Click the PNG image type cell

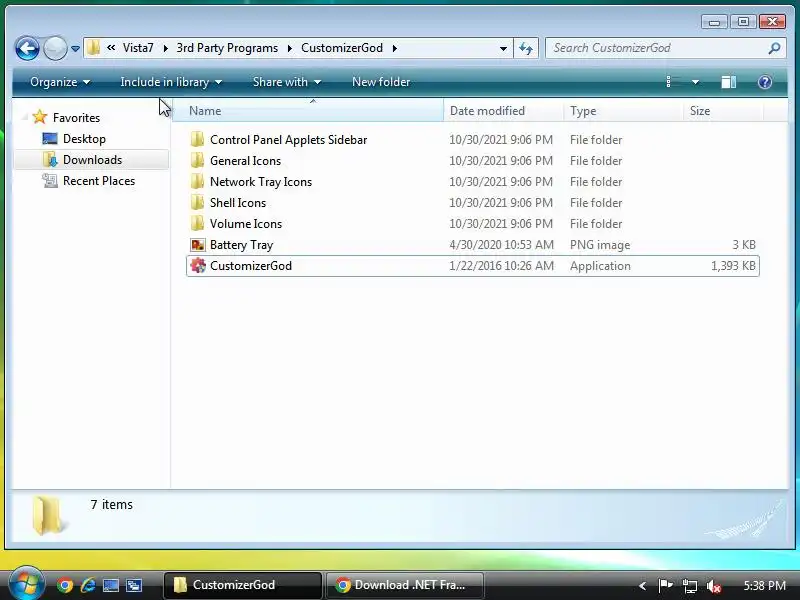pyautogui.click(x=600, y=245)
